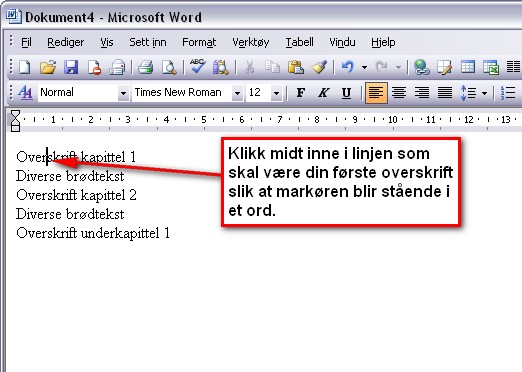Click inside the font name field
Viewport: 522px width, 372px height.
[x=182, y=93]
